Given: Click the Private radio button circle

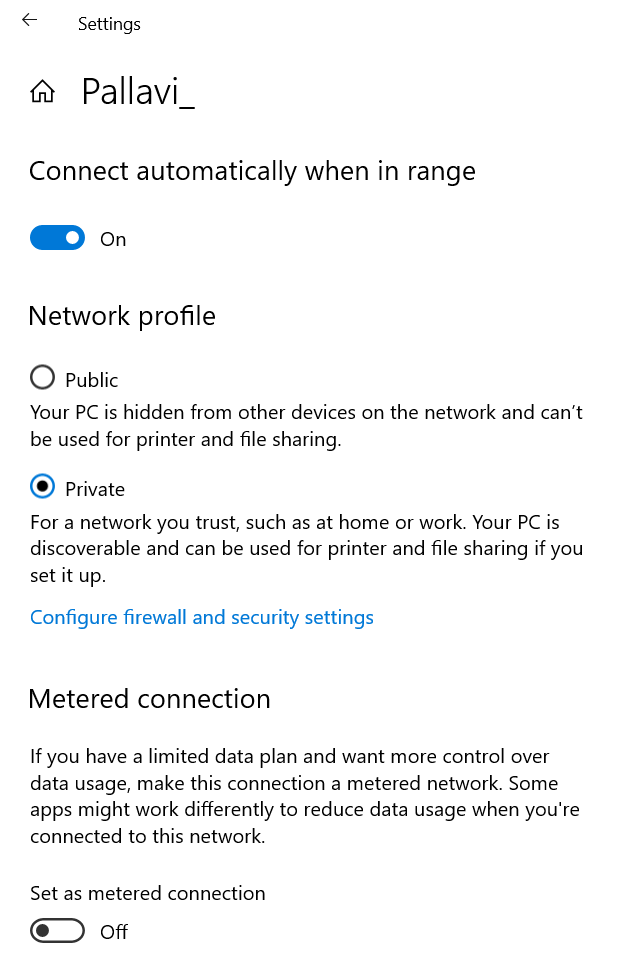Looking at the screenshot, I should click(42, 487).
